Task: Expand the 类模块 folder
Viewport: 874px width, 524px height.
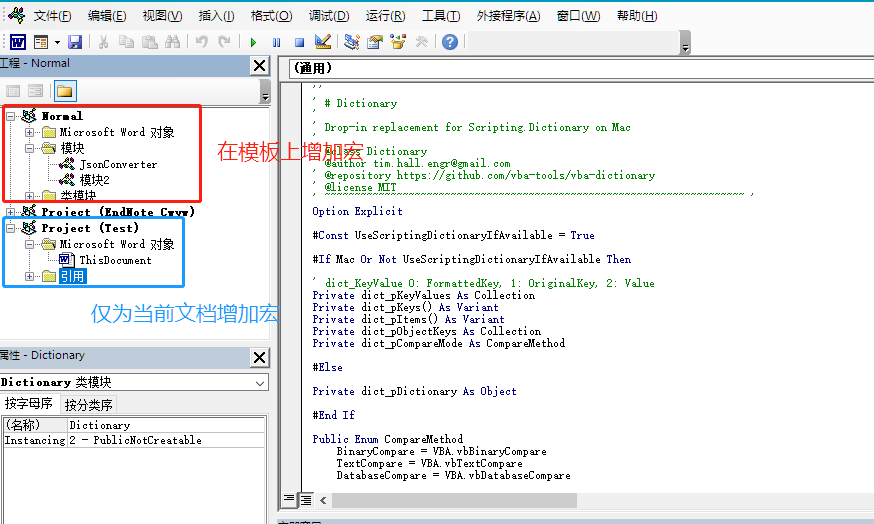Action: click(x=29, y=196)
